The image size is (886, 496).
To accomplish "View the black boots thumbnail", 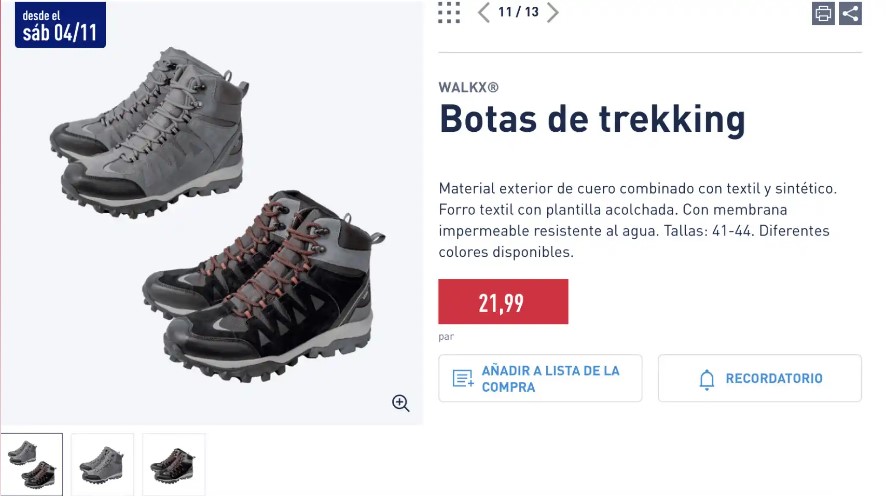I will coord(174,464).
